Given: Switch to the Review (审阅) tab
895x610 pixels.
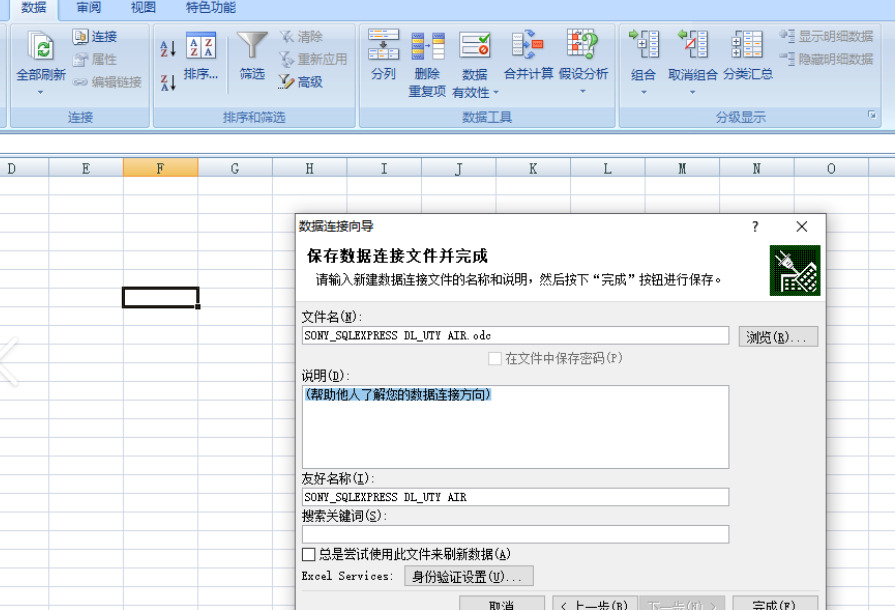Looking at the screenshot, I should pyautogui.click(x=88, y=7).
